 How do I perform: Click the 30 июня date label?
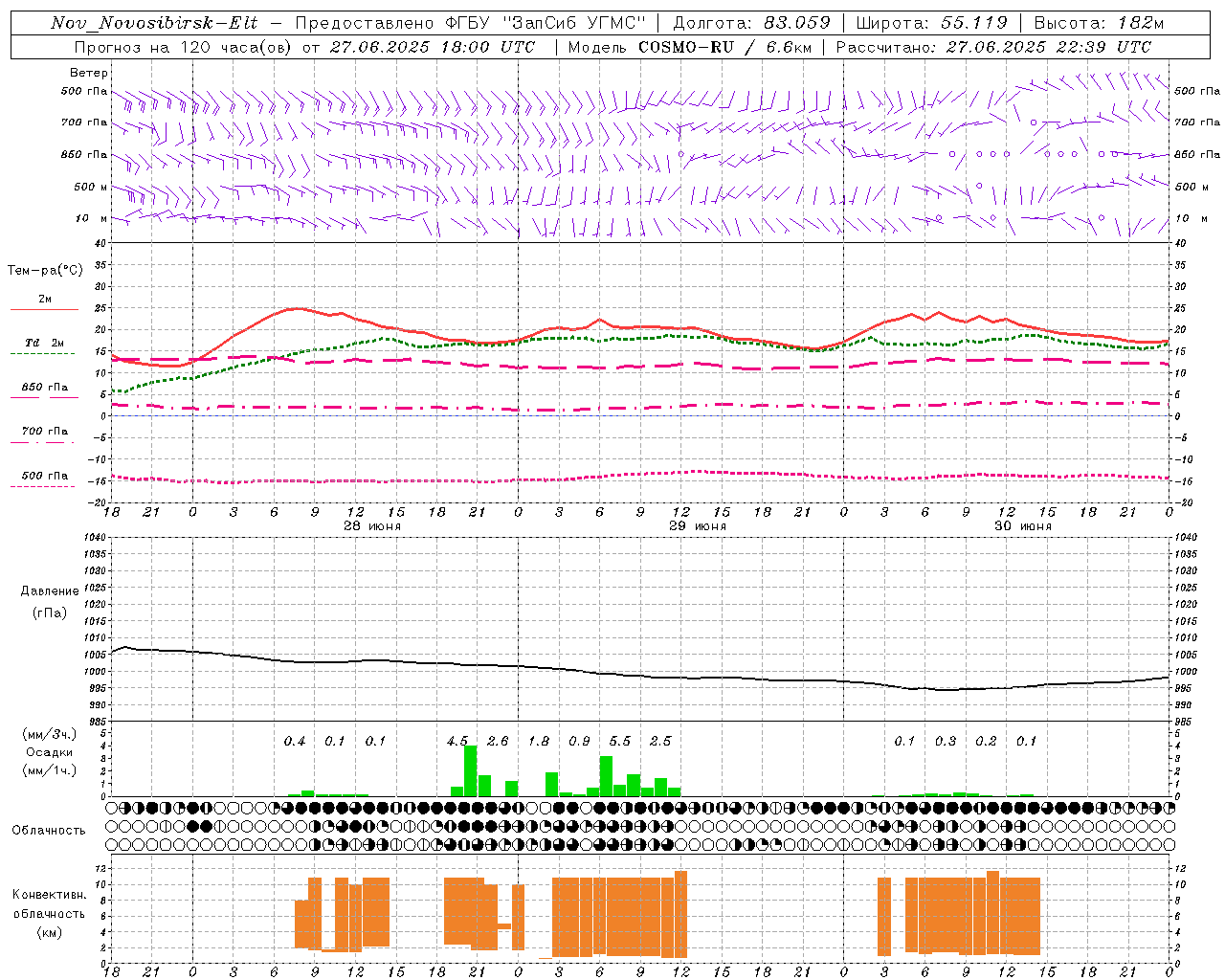coord(1022,526)
